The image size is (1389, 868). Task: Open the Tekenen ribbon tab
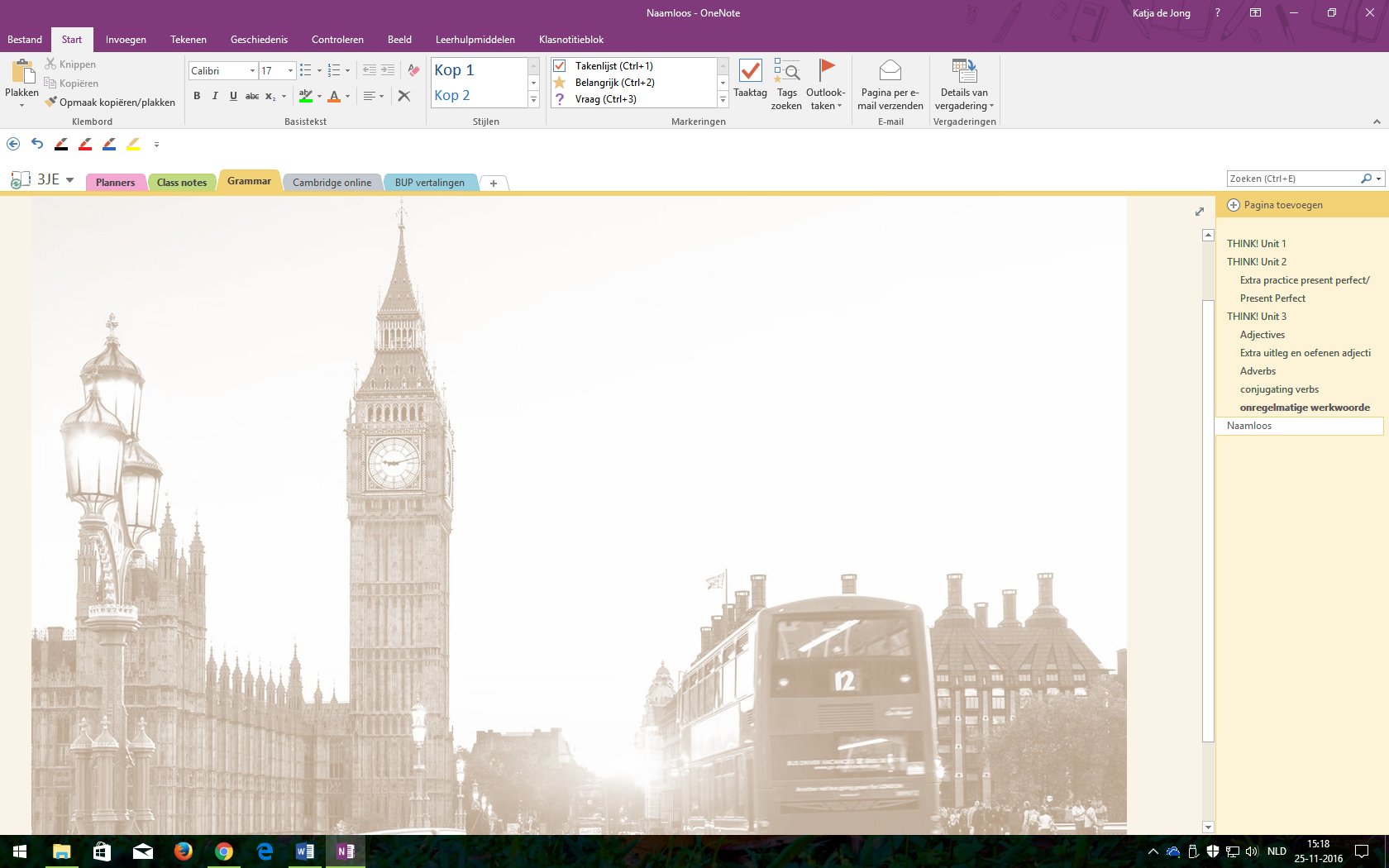pyautogui.click(x=189, y=40)
